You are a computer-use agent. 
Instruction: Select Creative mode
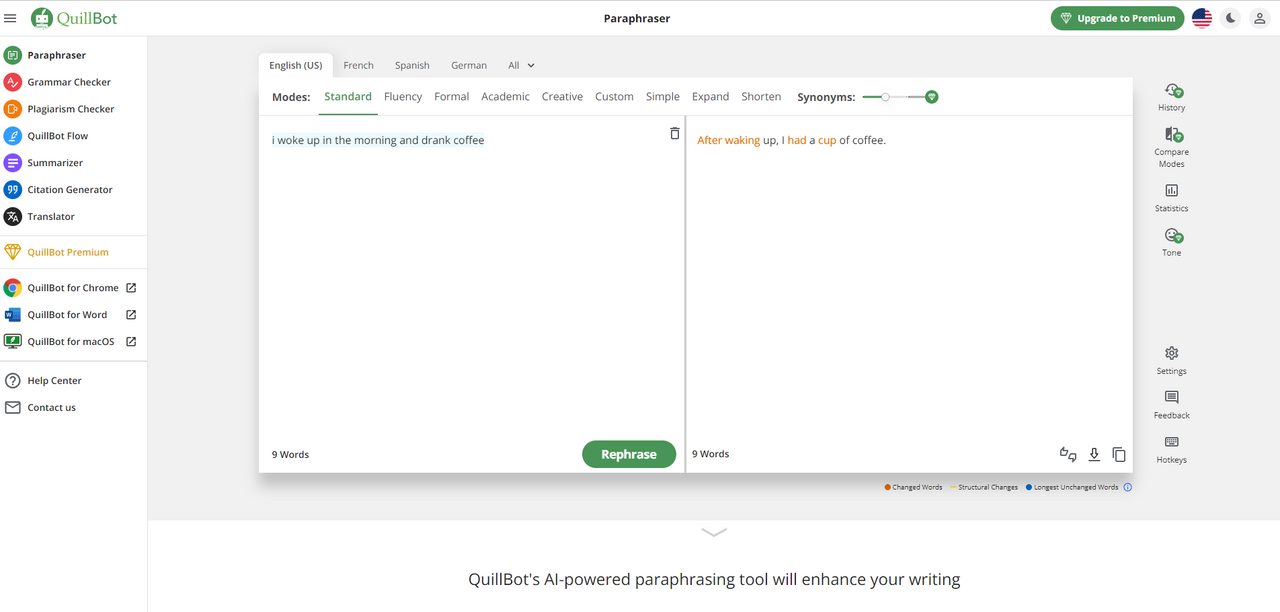562,97
